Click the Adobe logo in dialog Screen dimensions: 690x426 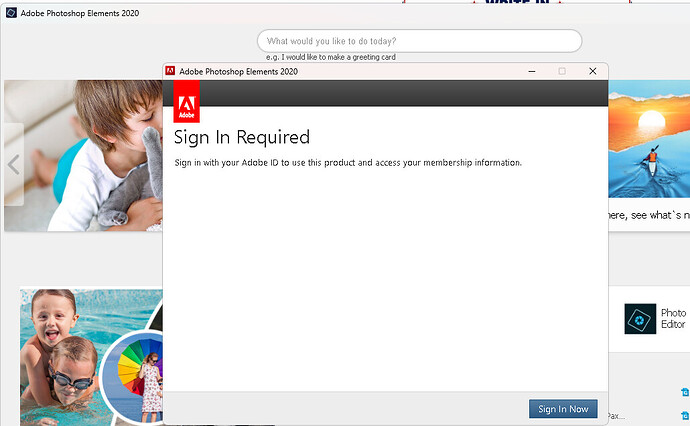(187, 102)
